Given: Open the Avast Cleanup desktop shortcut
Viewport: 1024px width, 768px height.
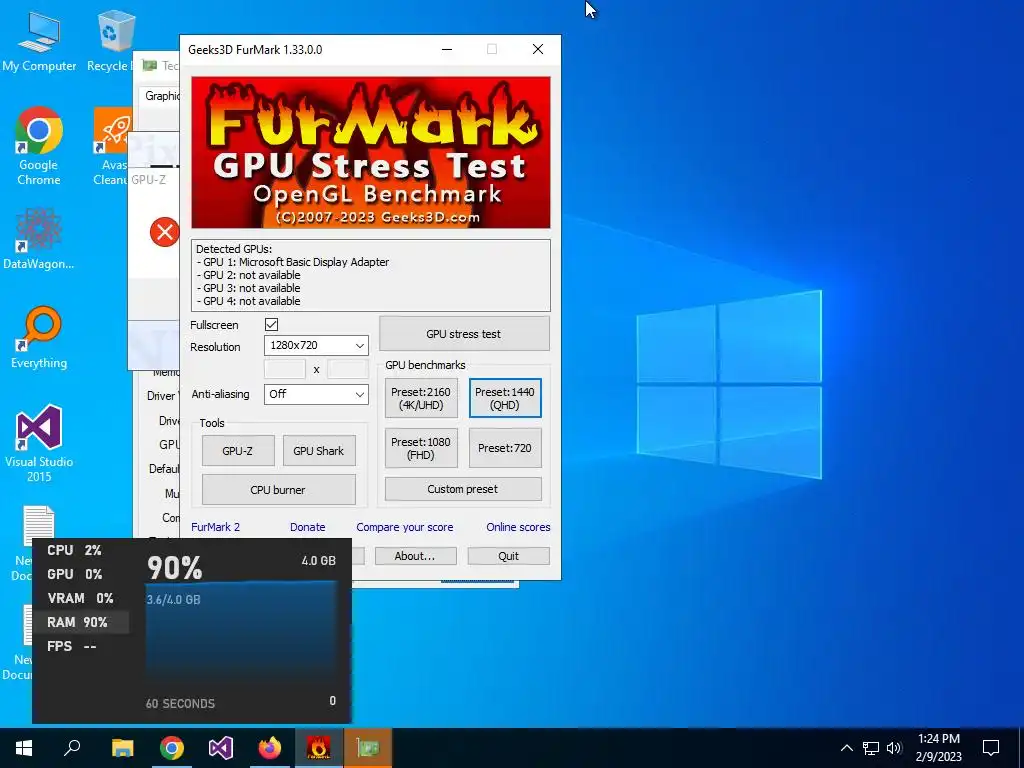Looking at the screenshot, I should point(111,146).
